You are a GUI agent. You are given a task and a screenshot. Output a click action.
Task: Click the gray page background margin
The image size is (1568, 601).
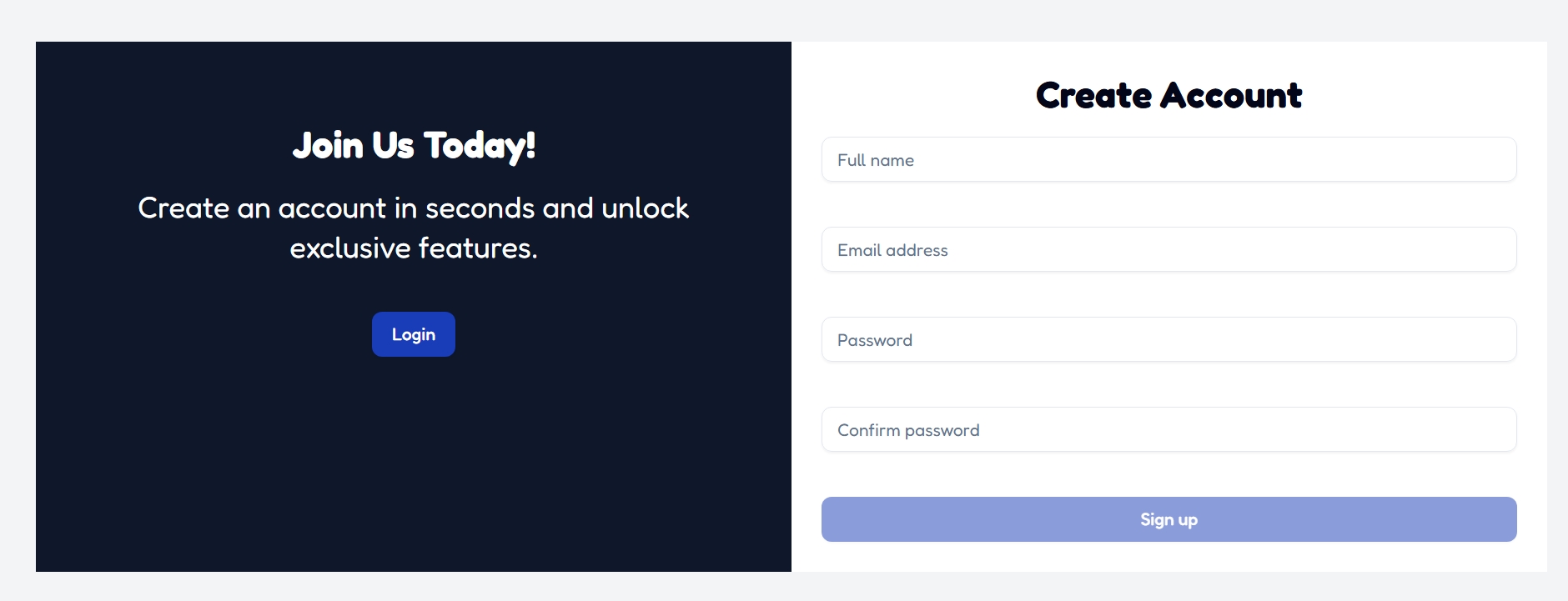coord(784,20)
